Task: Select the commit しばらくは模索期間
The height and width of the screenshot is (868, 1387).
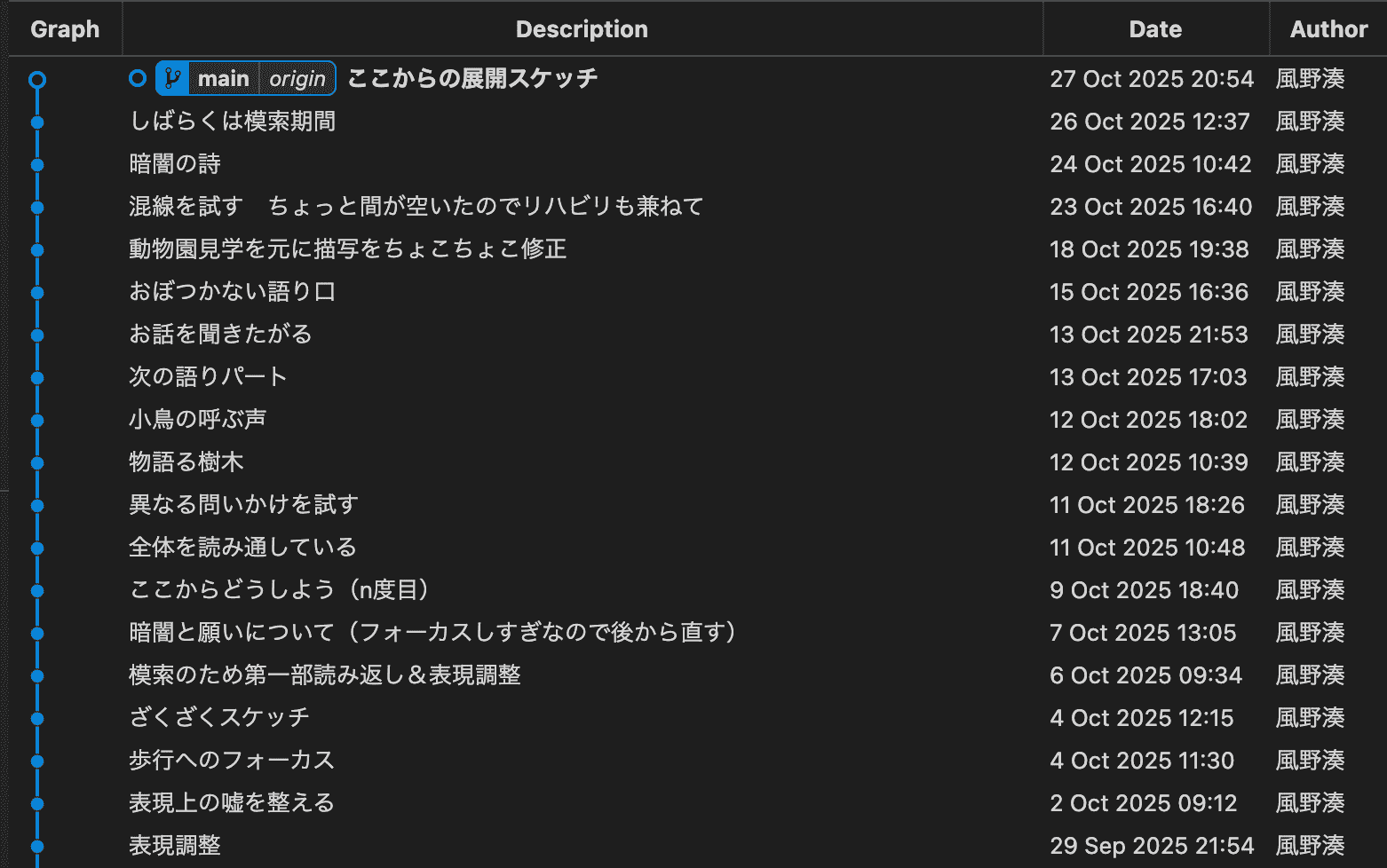Action: click(x=234, y=121)
